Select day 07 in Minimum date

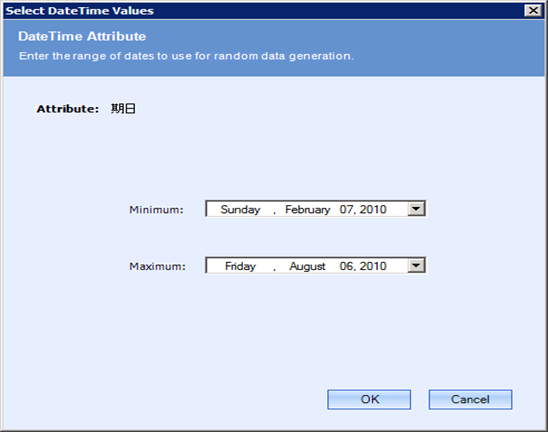(x=347, y=209)
